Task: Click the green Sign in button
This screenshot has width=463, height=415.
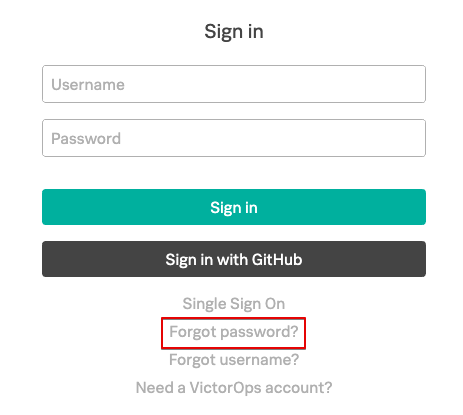Action: tap(234, 207)
